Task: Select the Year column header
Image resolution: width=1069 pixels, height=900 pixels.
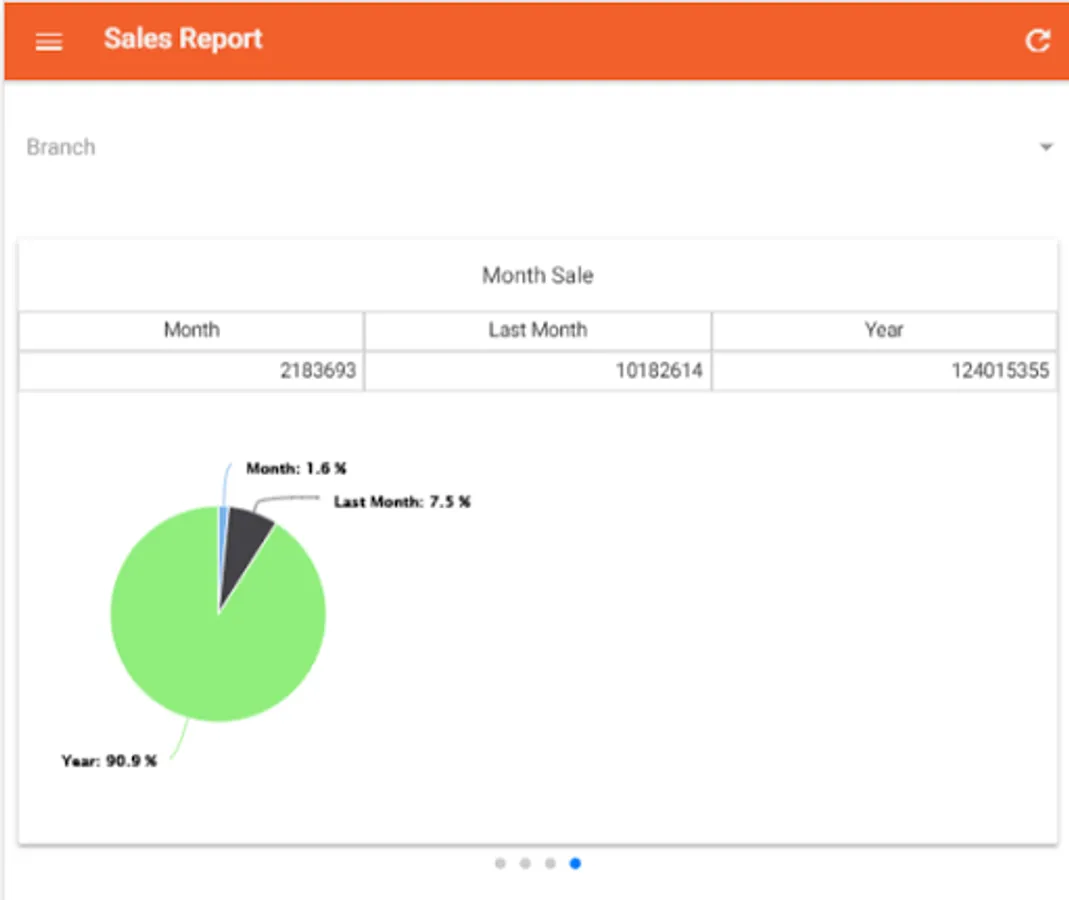Action: tap(884, 331)
